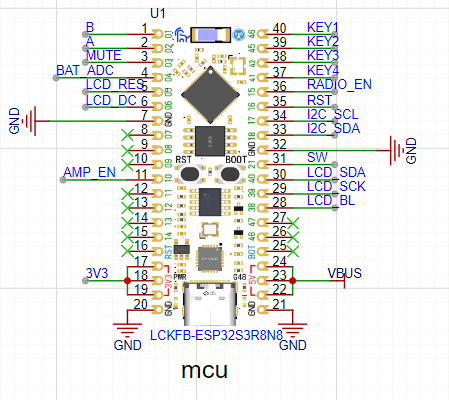Image resolution: width=449 pixels, height=400 pixels.
Task: Select the USB-C connector on the board image
Action: click(210, 304)
